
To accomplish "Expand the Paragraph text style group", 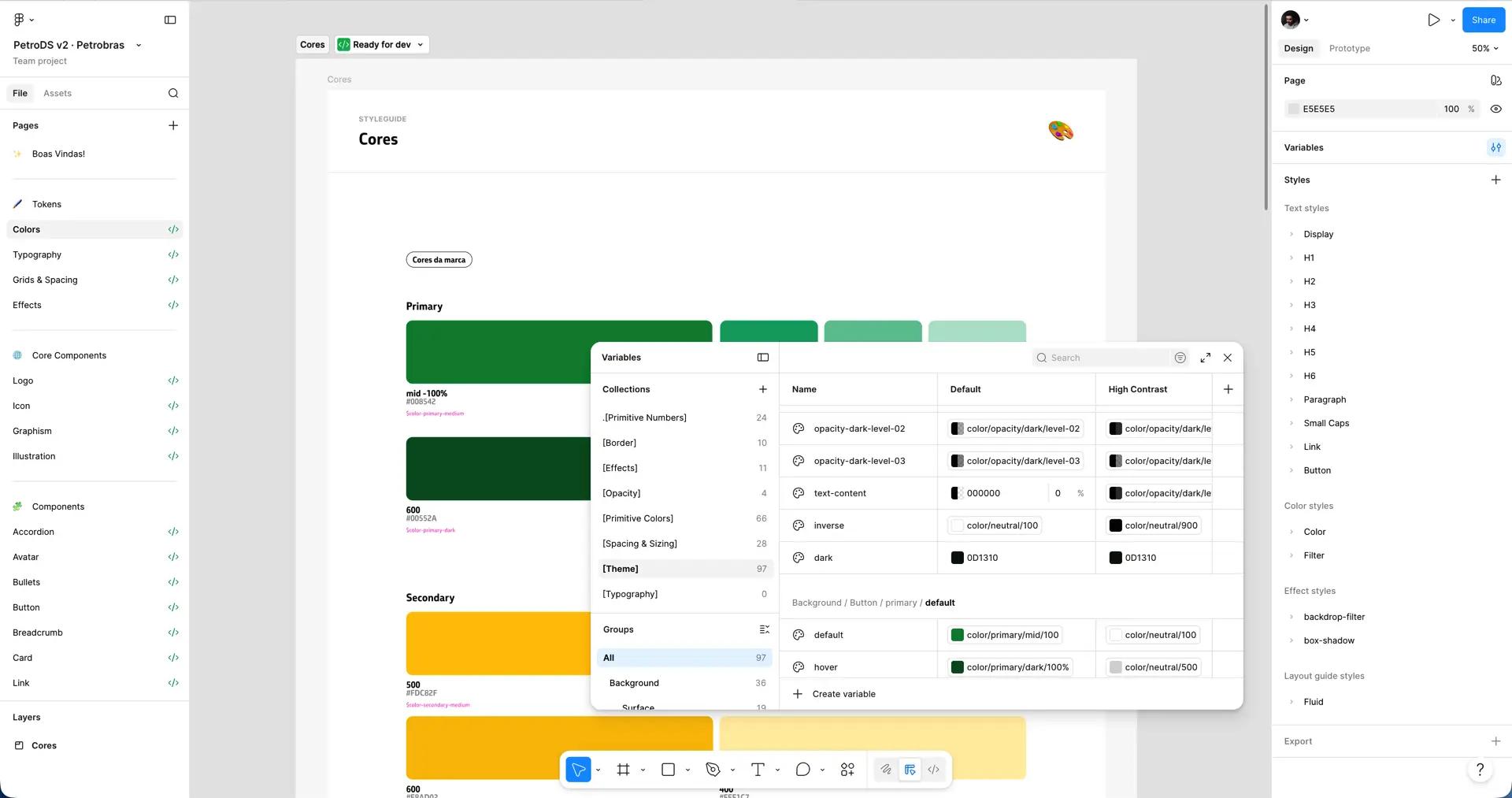I will pyautogui.click(x=1291, y=399).
